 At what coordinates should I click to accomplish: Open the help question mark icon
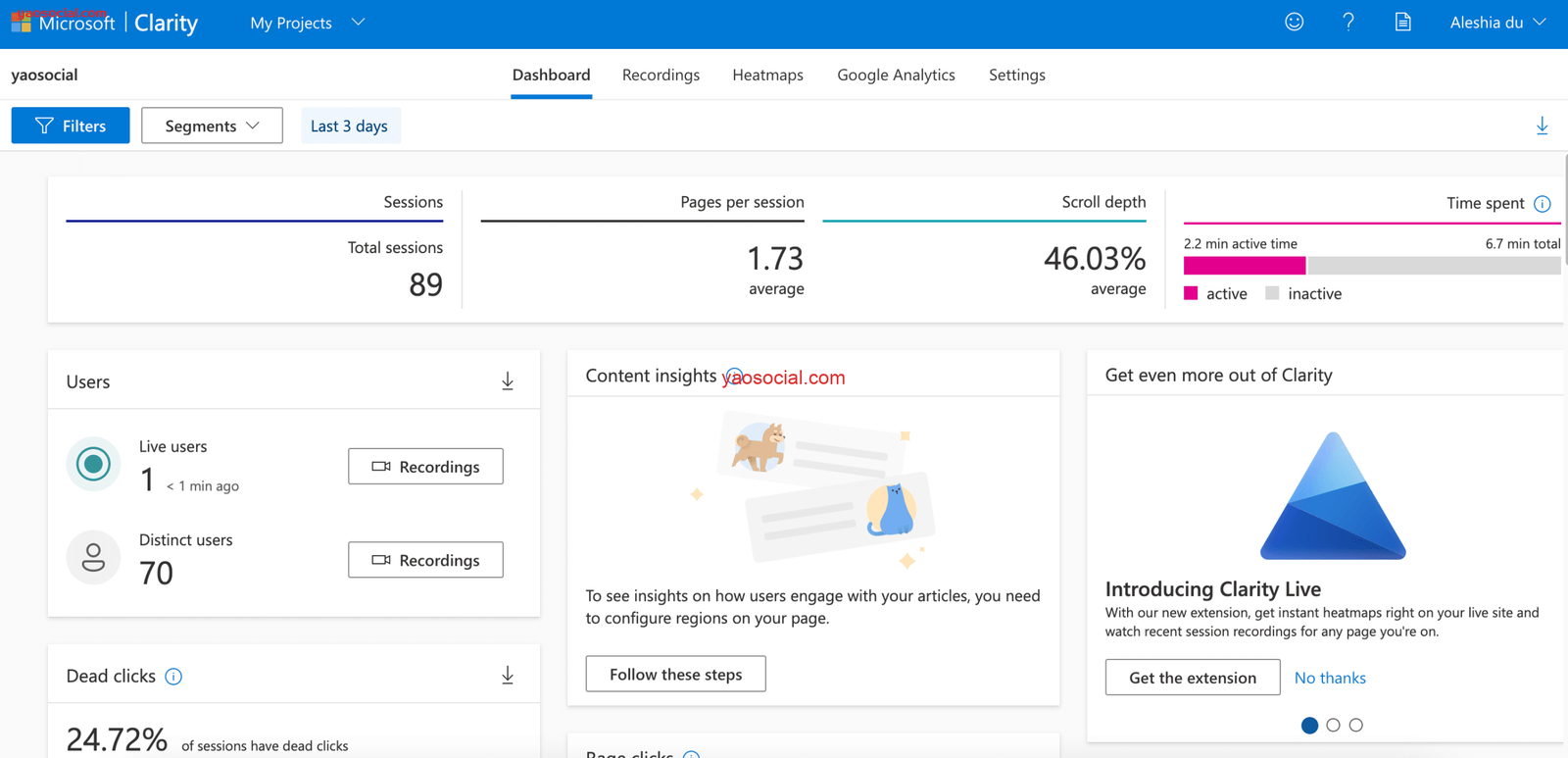point(1348,22)
